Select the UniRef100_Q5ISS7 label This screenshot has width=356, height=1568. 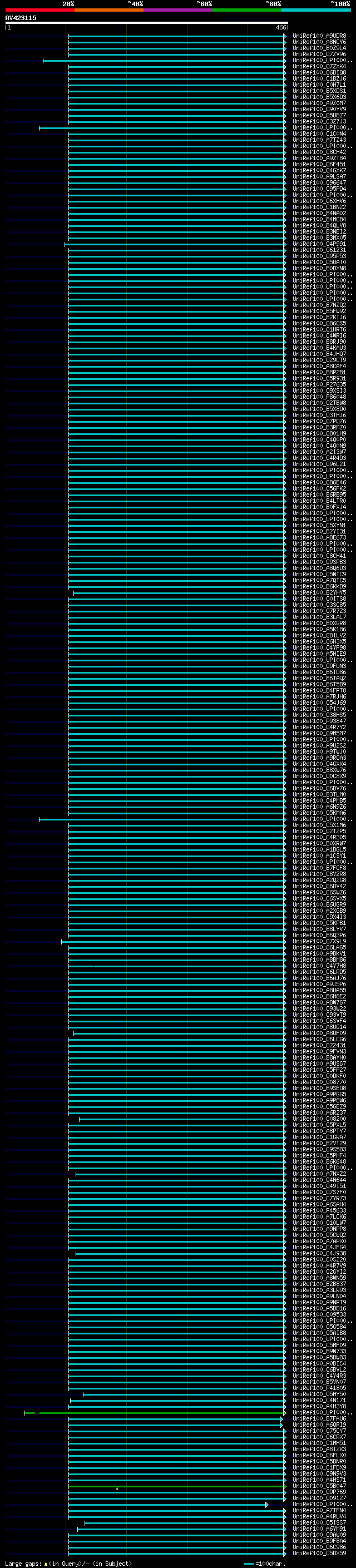pos(319,1523)
